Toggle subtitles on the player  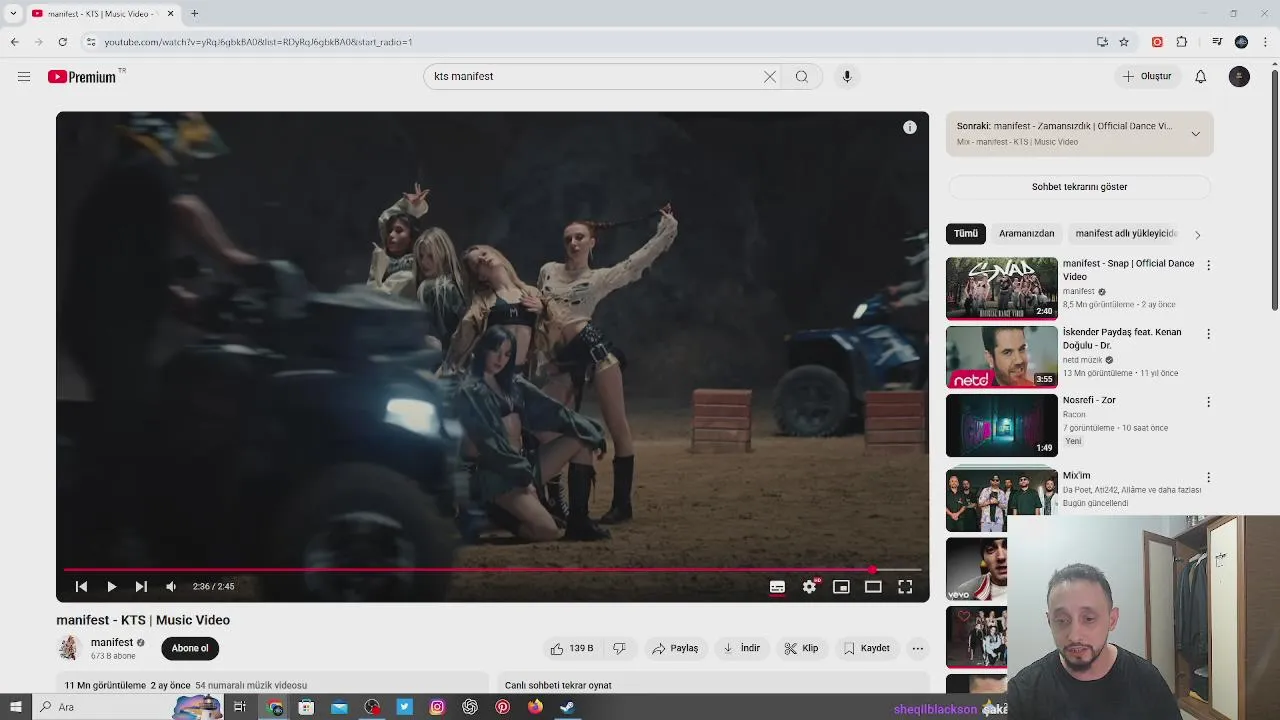pyautogui.click(x=777, y=587)
